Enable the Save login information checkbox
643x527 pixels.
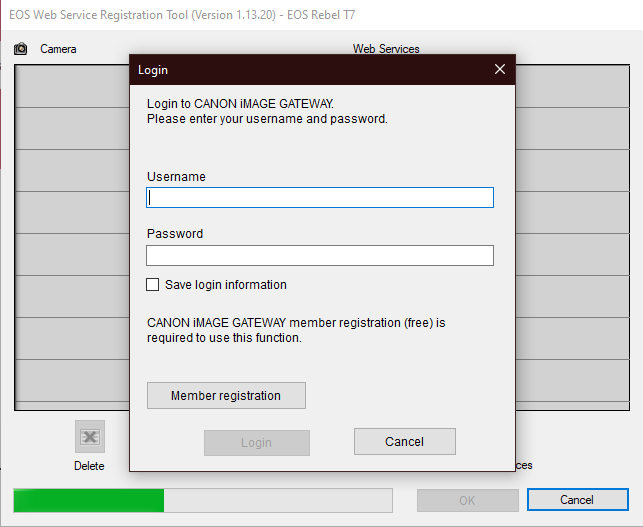(x=153, y=285)
